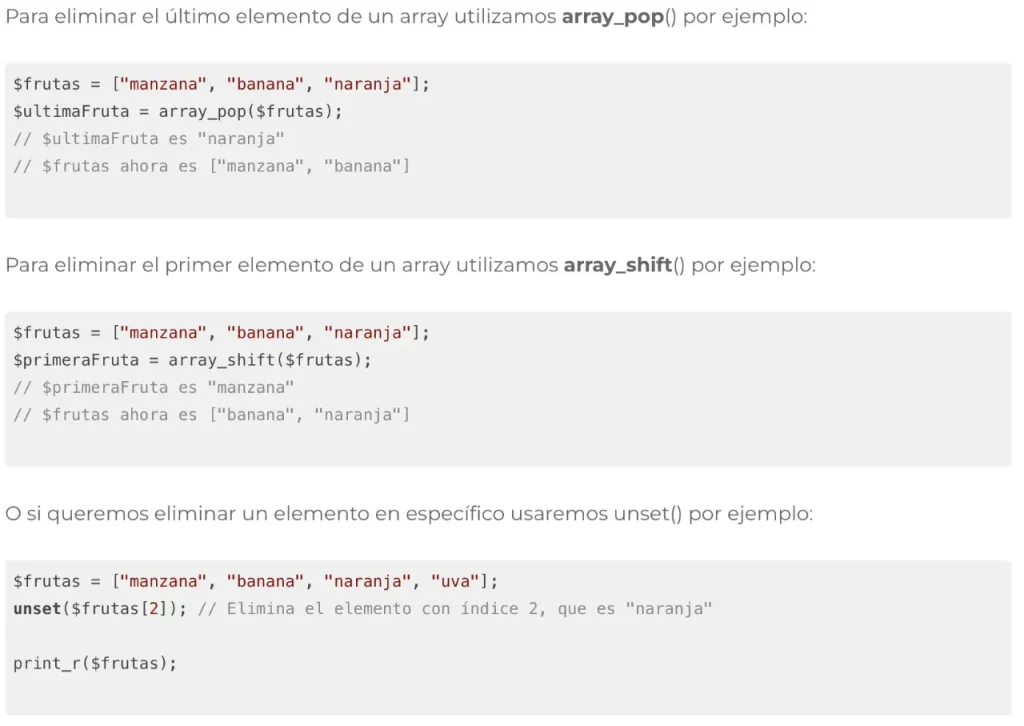Click the print_r($frutas); line

pos(95,663)
